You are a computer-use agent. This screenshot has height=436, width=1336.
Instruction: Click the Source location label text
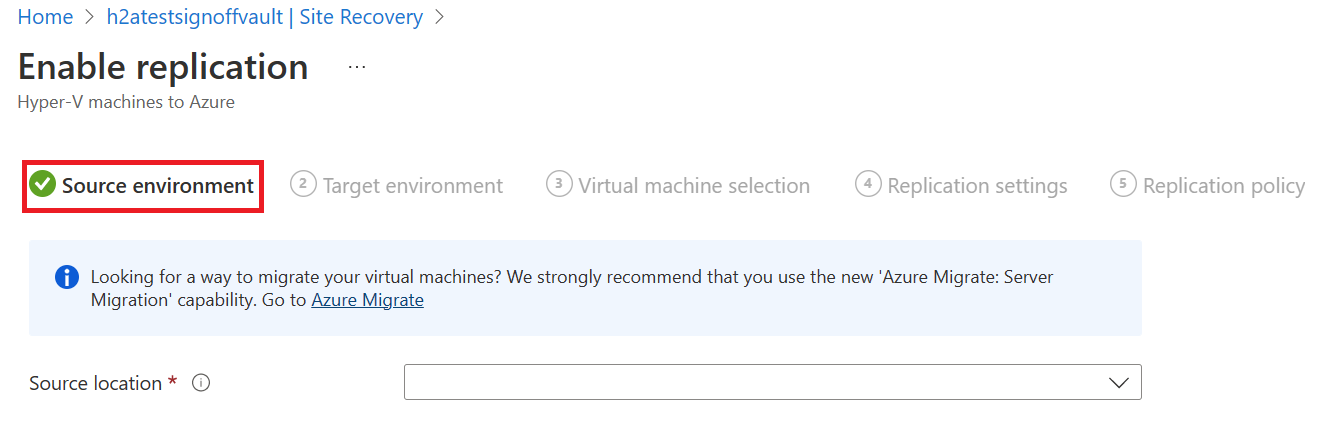tap(95, 383)
